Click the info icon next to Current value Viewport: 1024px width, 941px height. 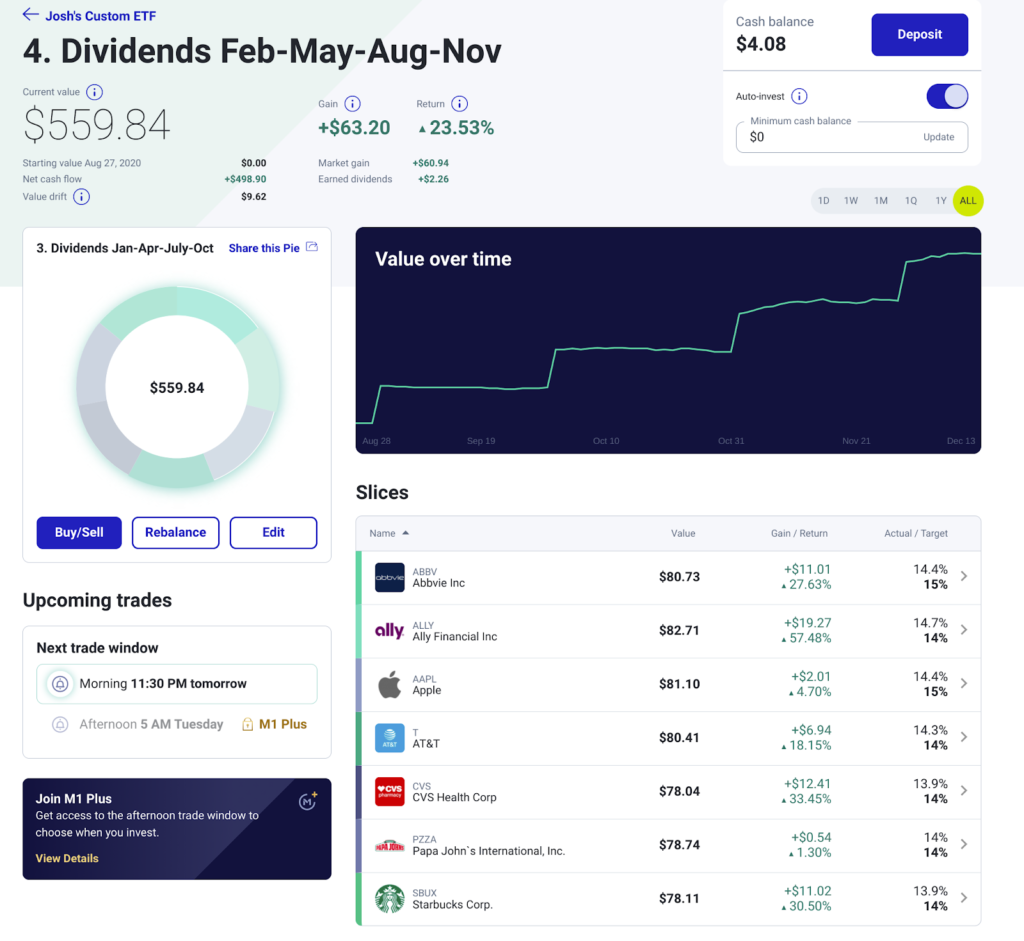tap(94, 92)
